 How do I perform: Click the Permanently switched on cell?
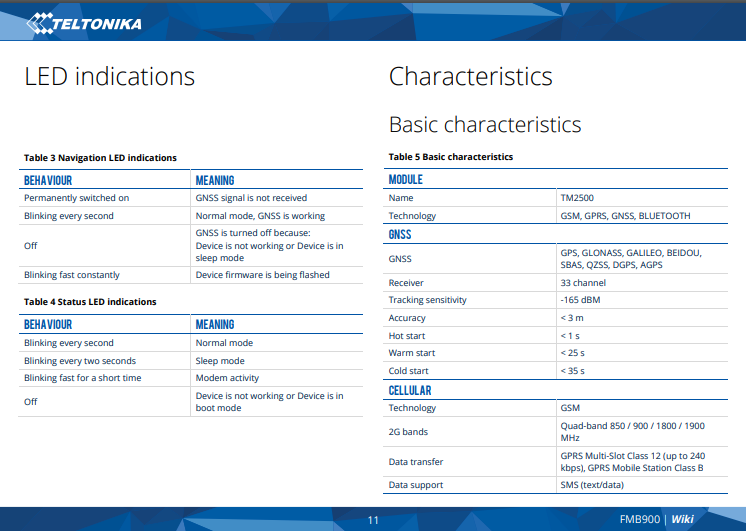click(x=76, y=198)
